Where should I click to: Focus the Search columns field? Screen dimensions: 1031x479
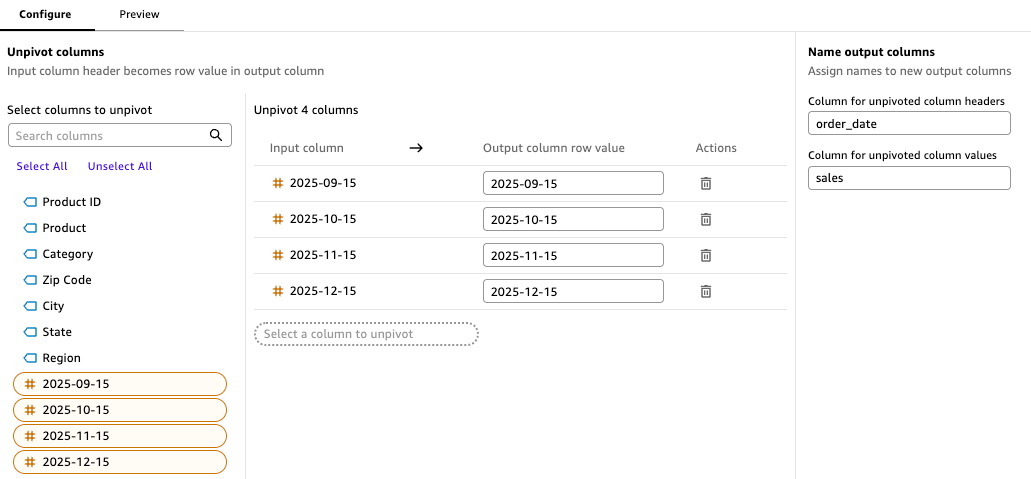pos(110,136)
